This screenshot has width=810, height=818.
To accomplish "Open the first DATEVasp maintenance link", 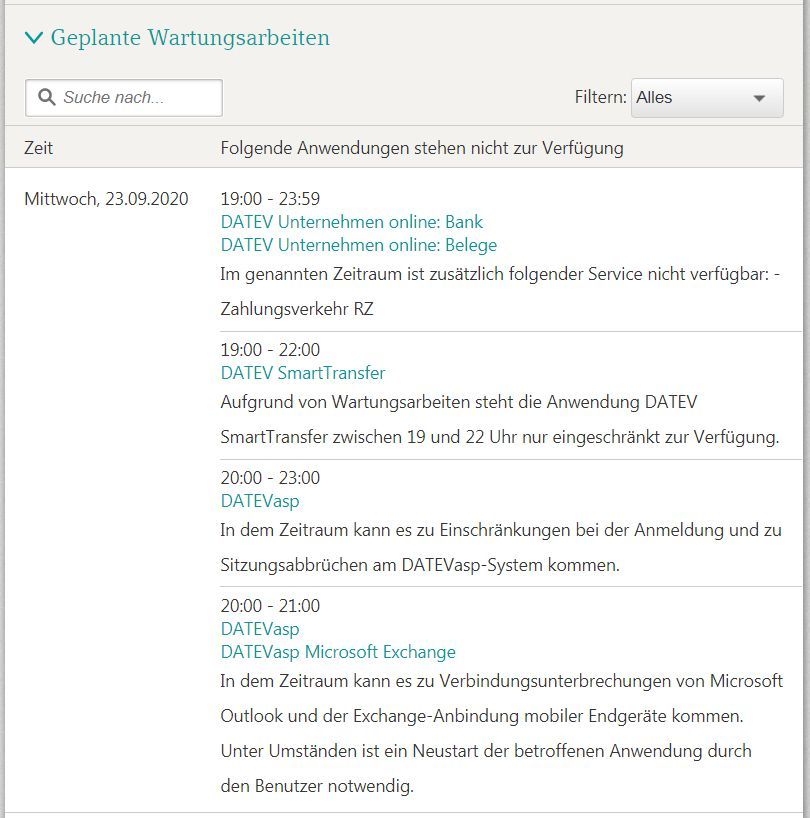I will click(258, 500).
